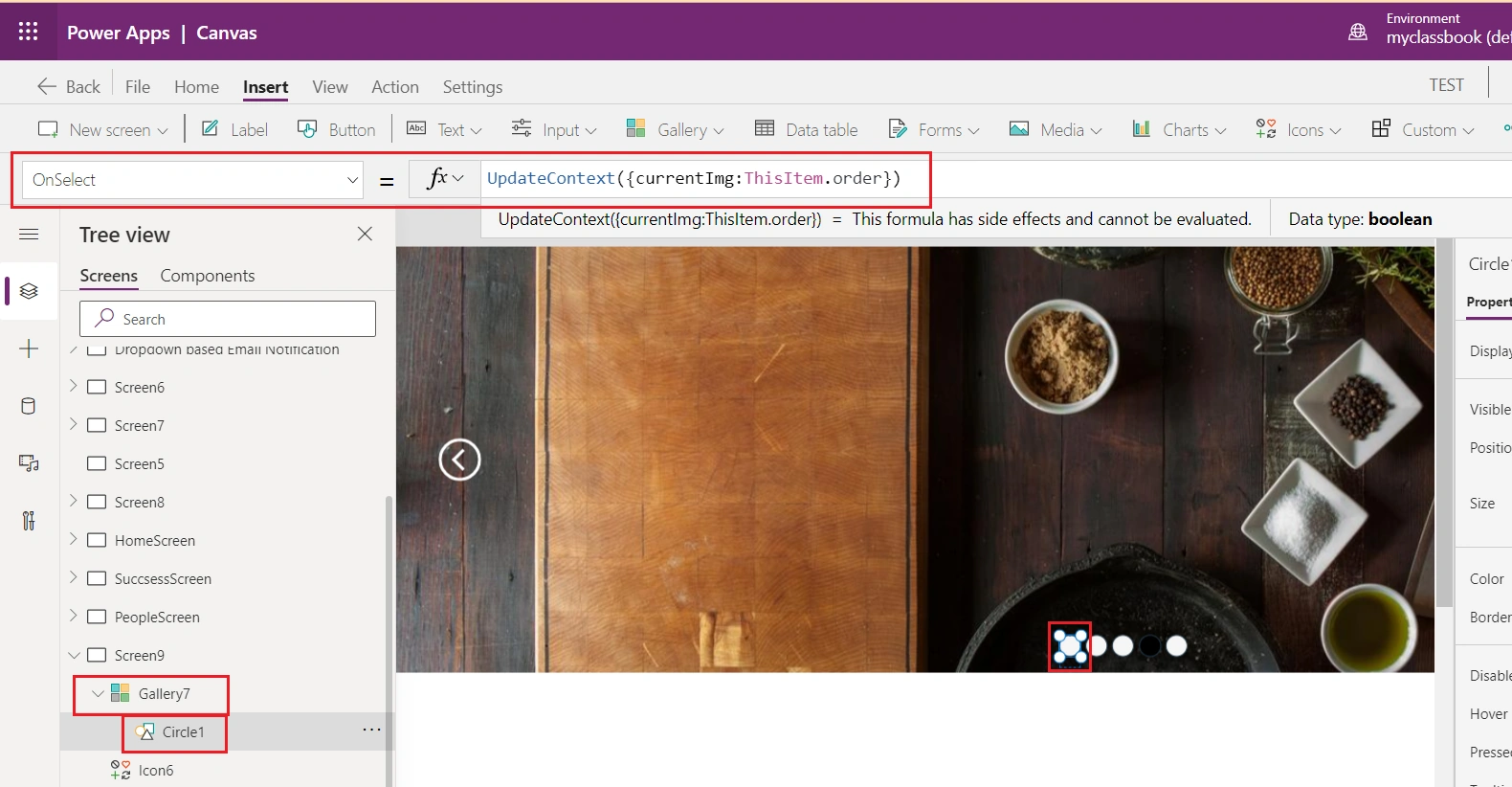Screen dimensions: 1512x787
Task: Click the Tree view Search field
Action: point(228,319)
